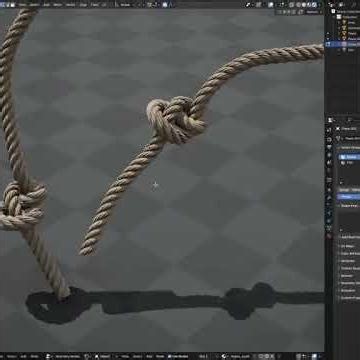The image size is (360, 360).
Task: Open the Tool properties tab icon
Action: [x=329, y=130]
